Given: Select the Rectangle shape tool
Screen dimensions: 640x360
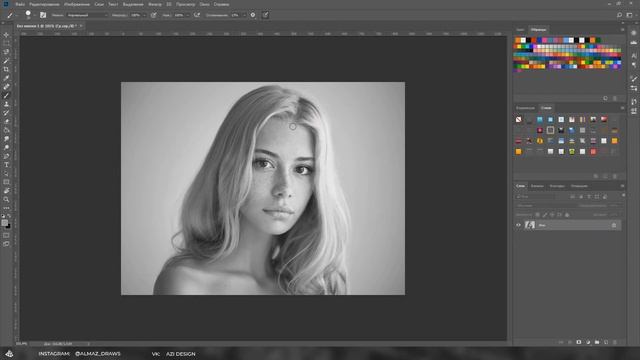Looking at the screenshot, I should (x=6, y=182).
